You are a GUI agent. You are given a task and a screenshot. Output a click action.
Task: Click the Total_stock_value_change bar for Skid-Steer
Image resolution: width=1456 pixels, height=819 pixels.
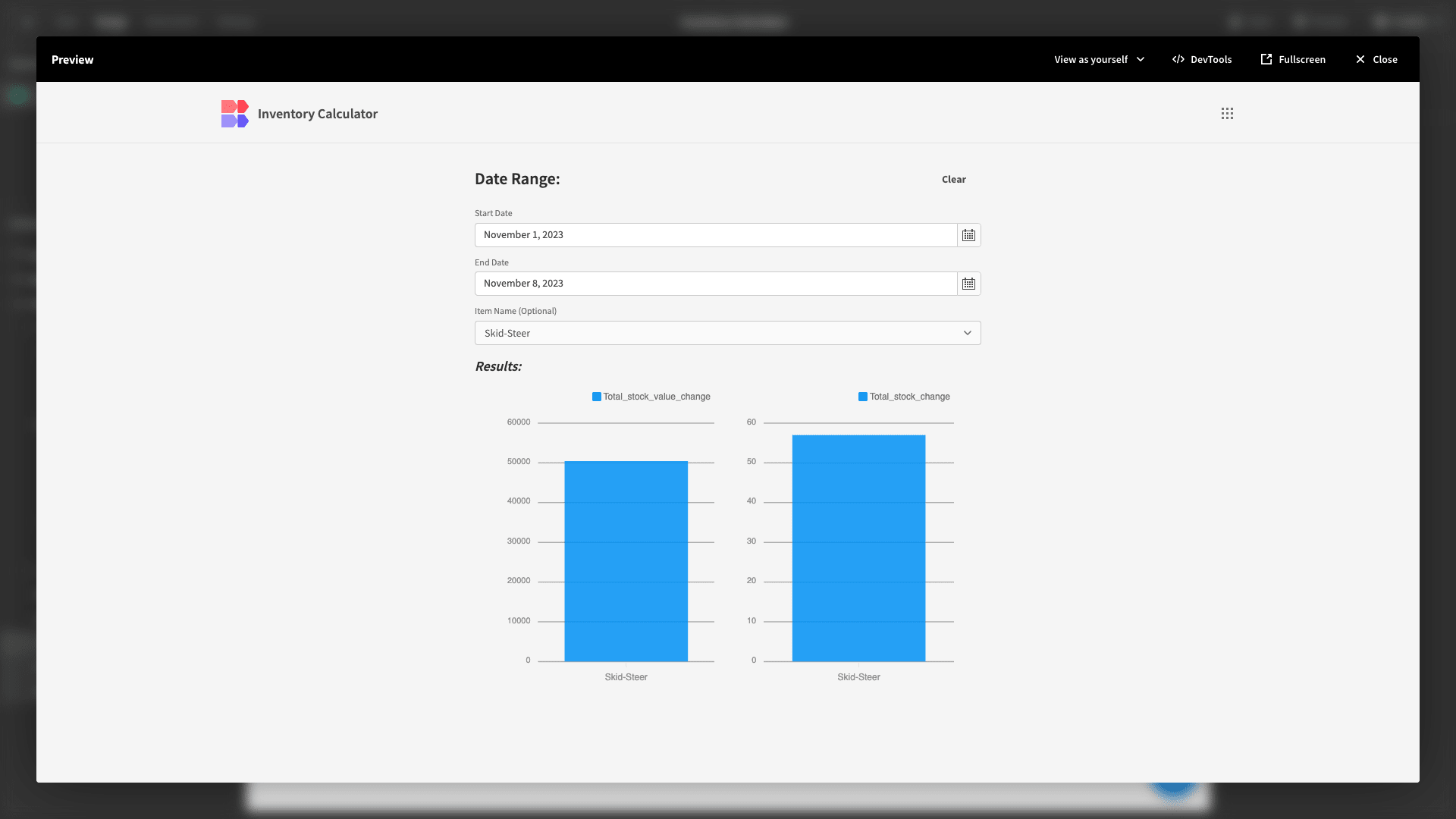(x=626, y=561)
